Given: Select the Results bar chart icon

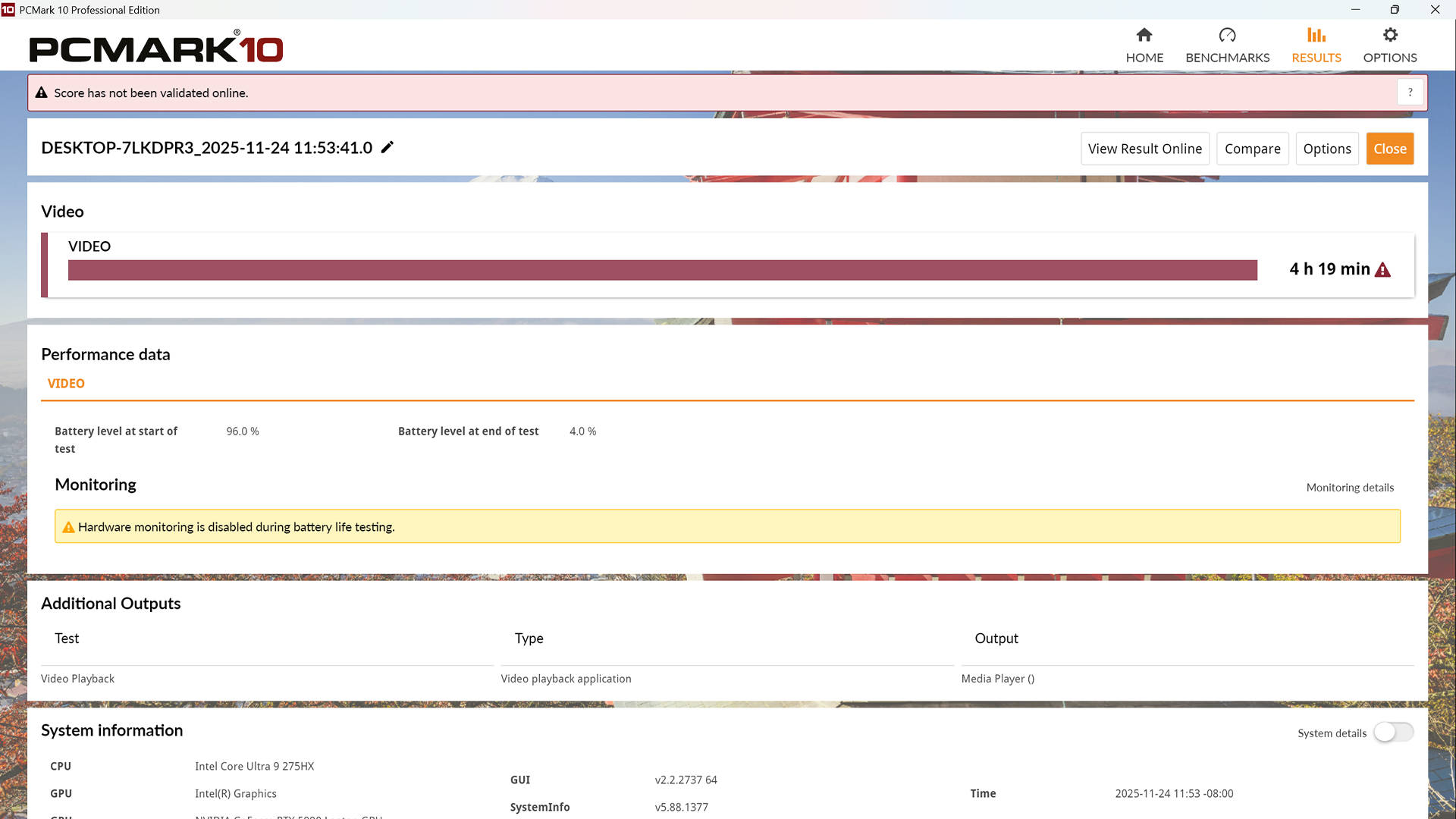Looking at the screenshot, I should [1316, 35].
